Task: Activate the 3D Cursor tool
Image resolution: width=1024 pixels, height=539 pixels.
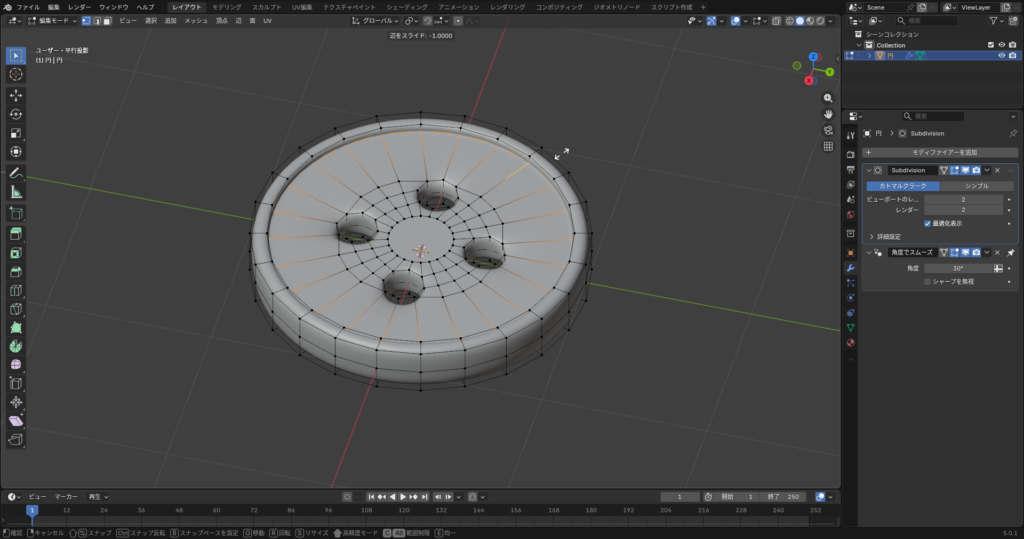Action: 16,74
